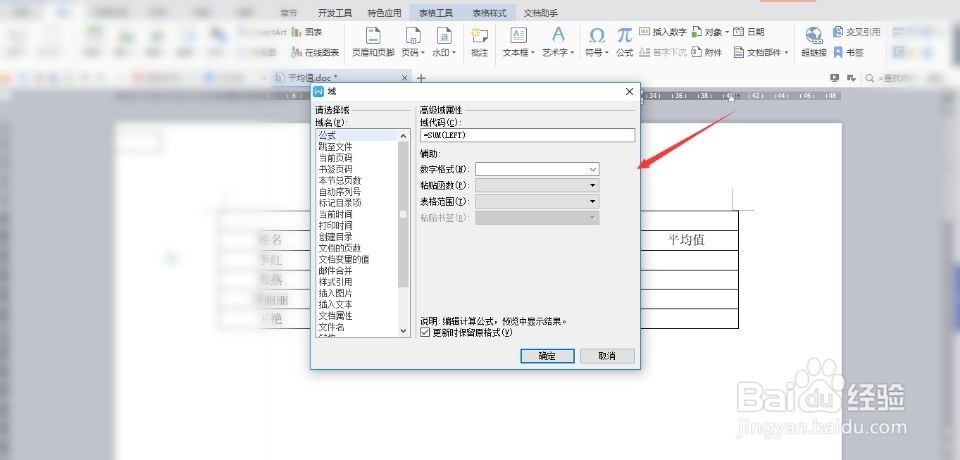This screenshot has width=960, height=460.
Task: Click the 页码 page number icon
Action: [413, 36]
